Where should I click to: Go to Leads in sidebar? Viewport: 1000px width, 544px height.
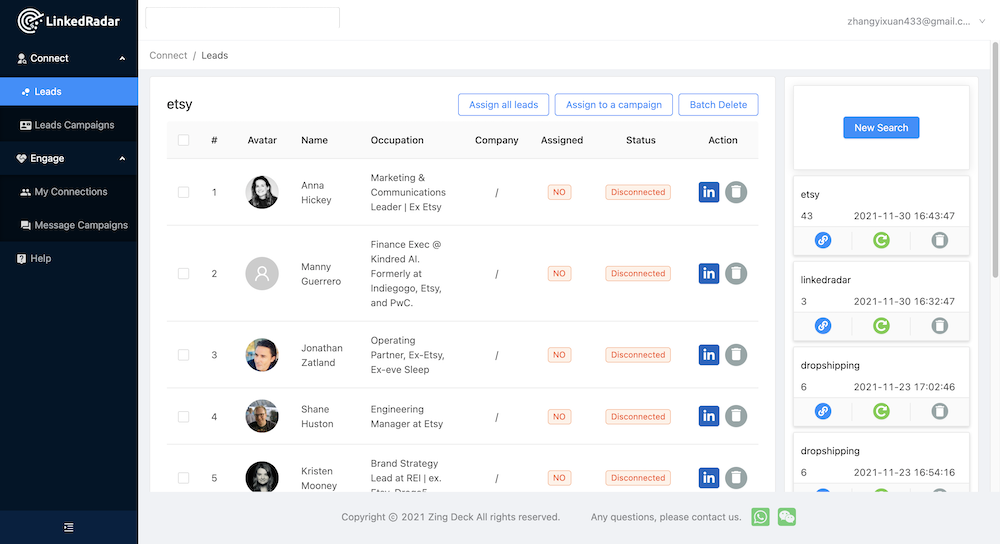click(69, 92)
